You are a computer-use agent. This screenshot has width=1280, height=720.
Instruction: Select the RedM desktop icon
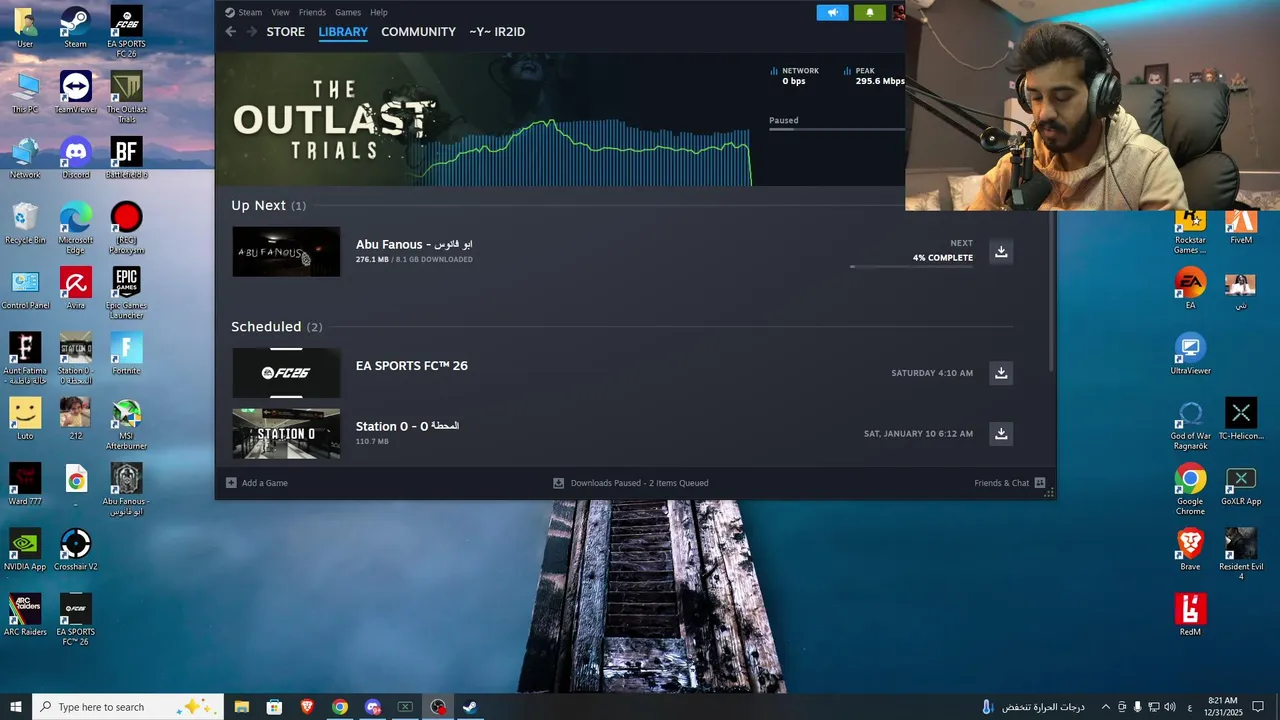click(x=1190, y=615)
